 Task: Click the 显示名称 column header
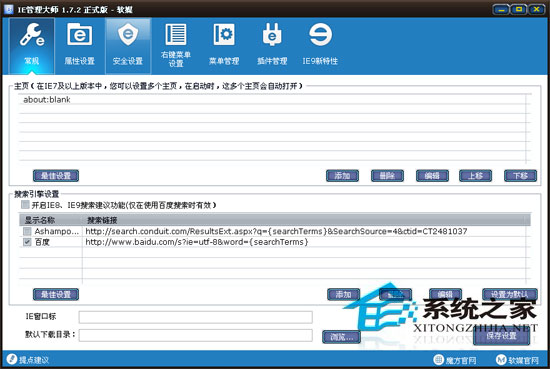click(51, 220)
